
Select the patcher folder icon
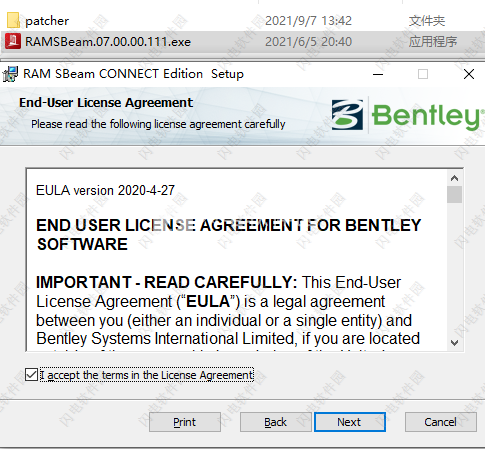(13, 20)
